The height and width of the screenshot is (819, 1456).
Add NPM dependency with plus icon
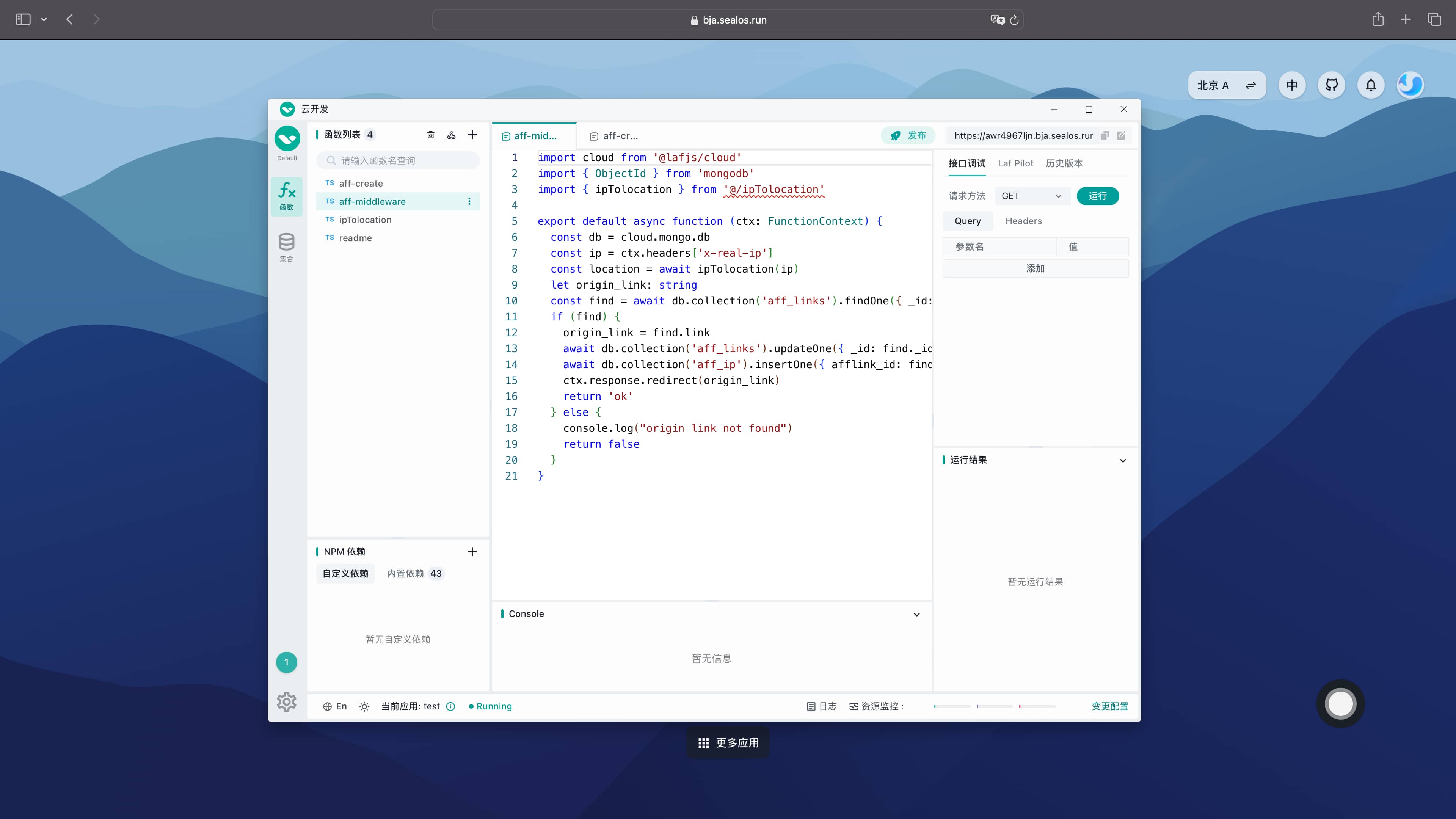click(x=472, y=552)
